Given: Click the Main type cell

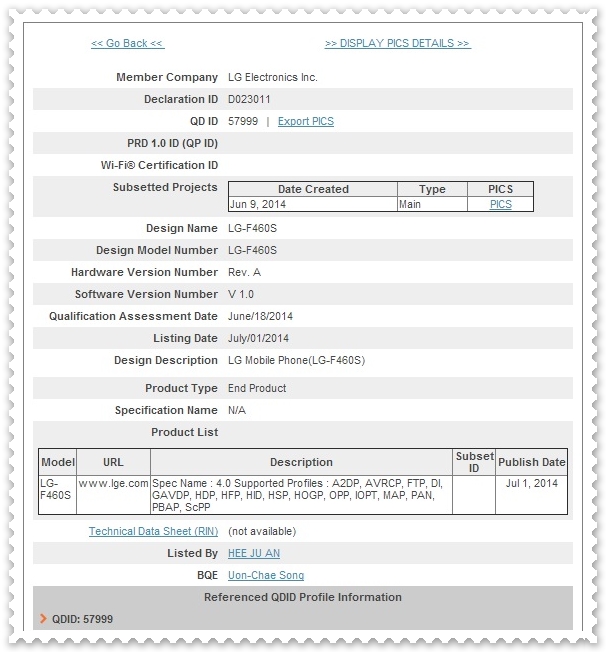Looking at the screenshot, I should pyautogui.click(x=432, y=204).
